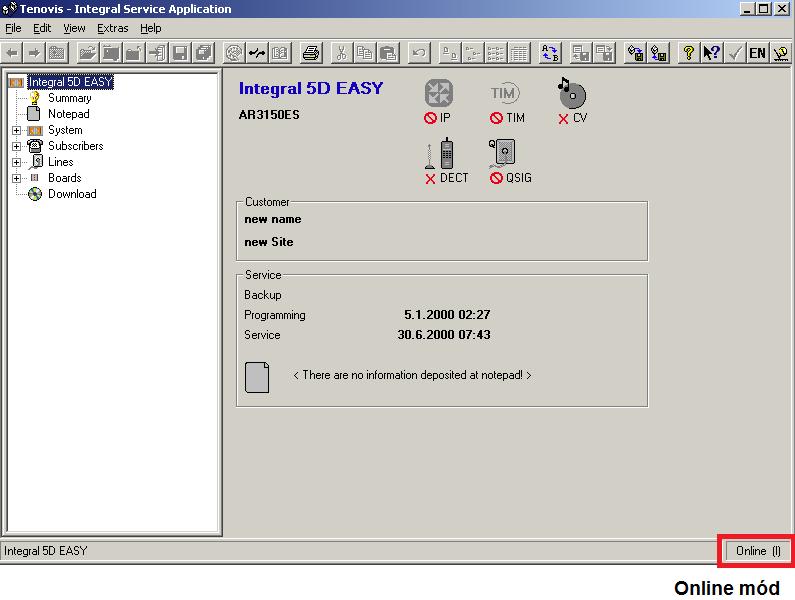Click the checkmark toolbar icon

tap(735, 53)
